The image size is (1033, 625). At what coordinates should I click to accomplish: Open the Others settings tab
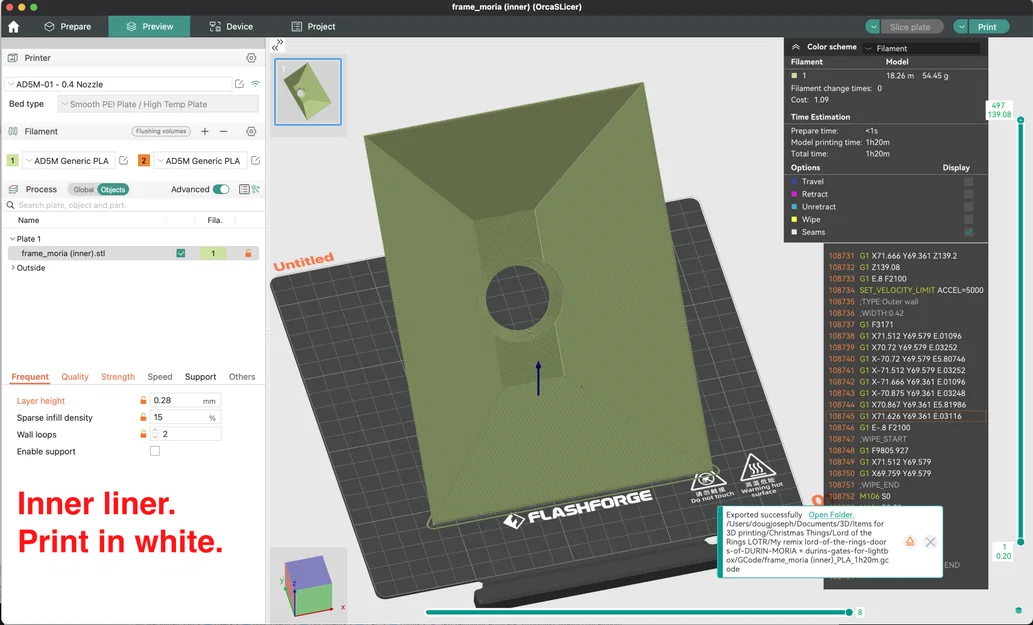(242, 377)
